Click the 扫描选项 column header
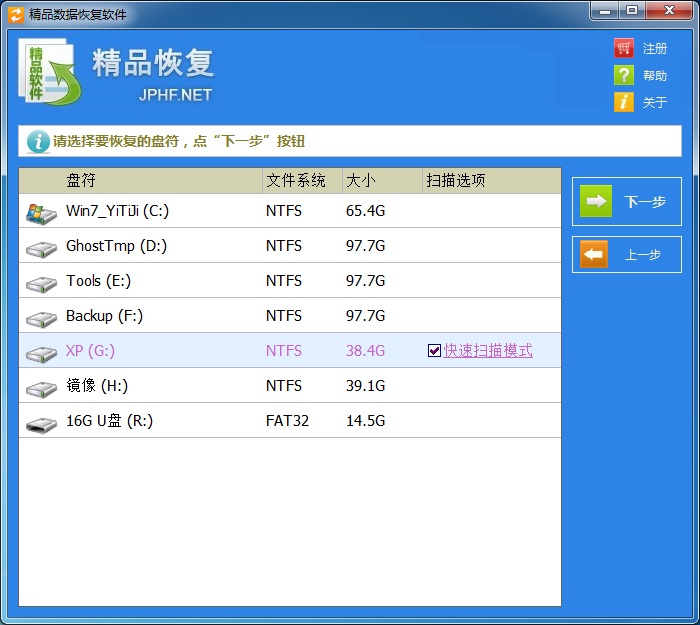The height and width of the screenshot is (625, 700). (492, 180)
